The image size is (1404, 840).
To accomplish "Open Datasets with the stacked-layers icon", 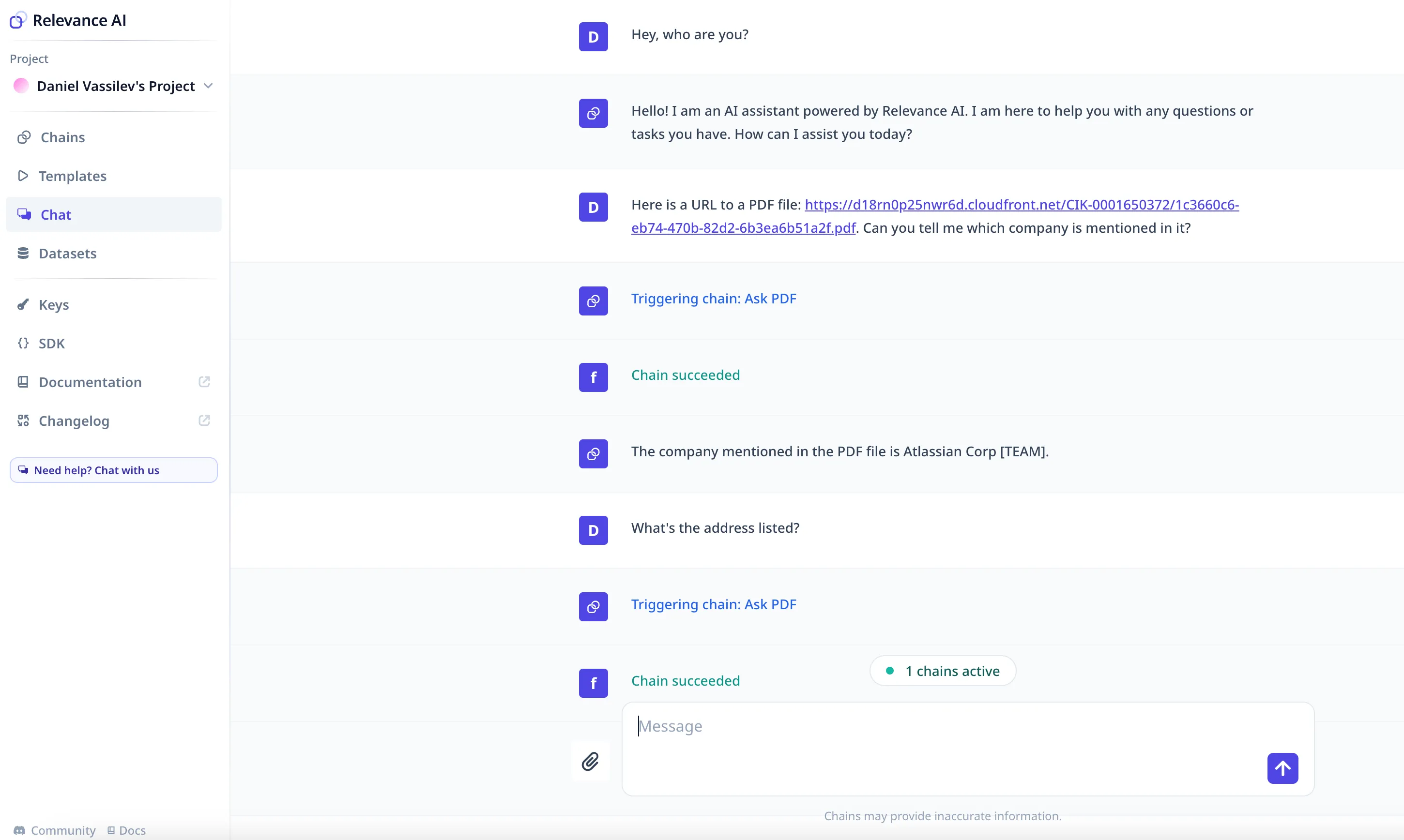I will (23, 253).
